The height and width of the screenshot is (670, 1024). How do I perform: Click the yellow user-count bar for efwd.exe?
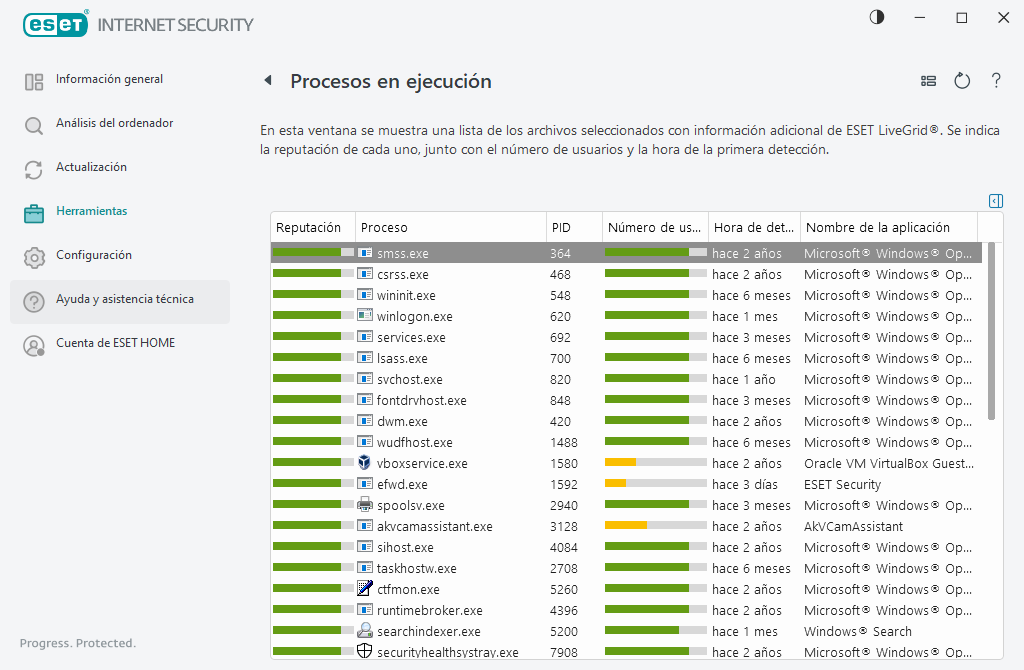coord(616,485)
